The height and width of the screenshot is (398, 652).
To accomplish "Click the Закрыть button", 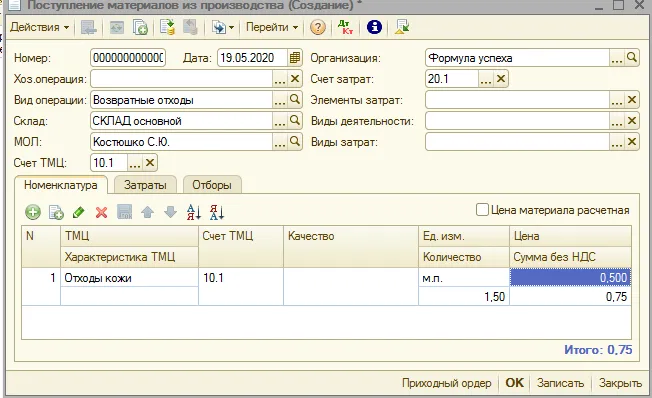I will pyautogui.click(x=620, y=383).
